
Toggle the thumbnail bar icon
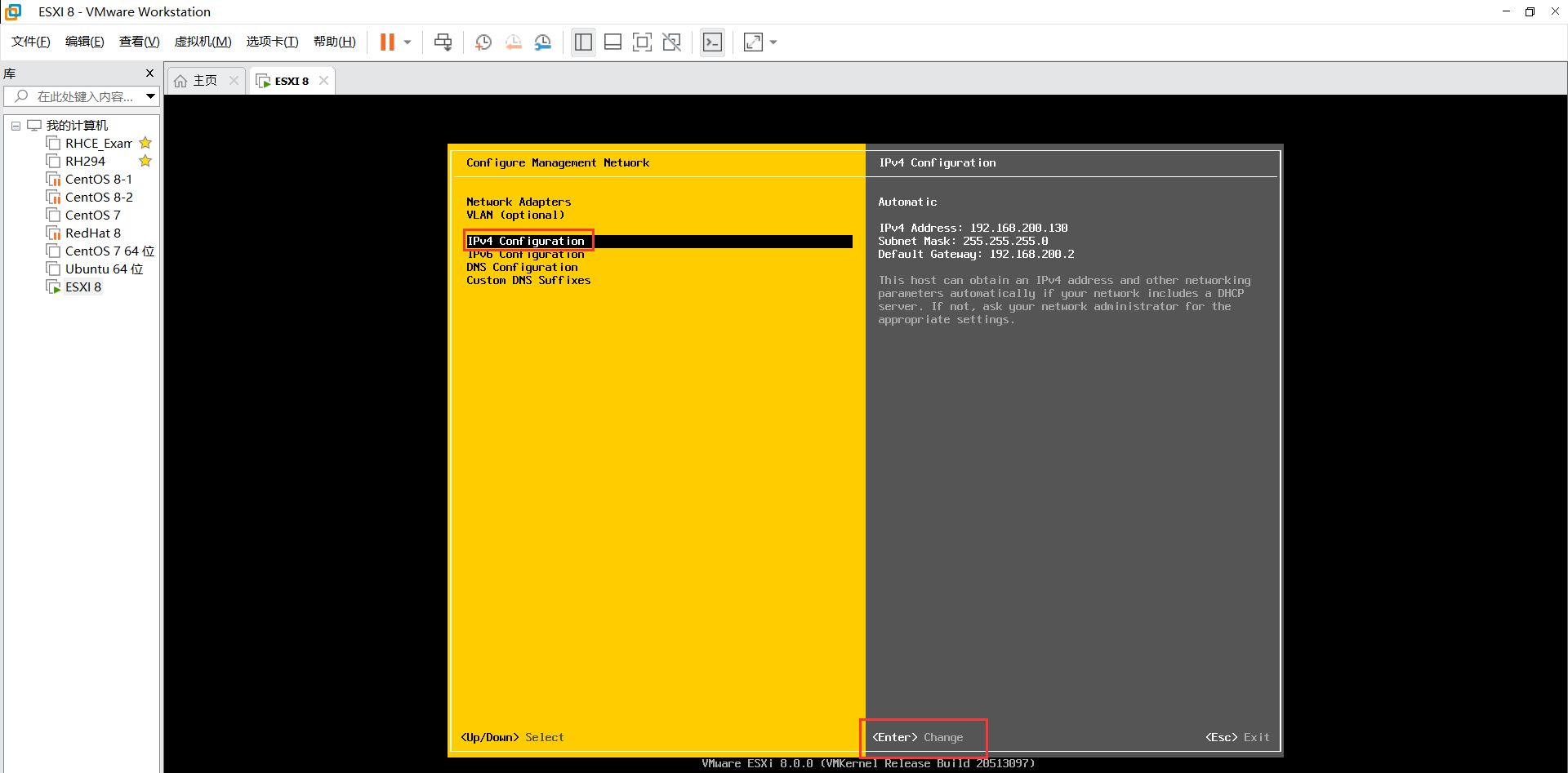coord(612,42)
